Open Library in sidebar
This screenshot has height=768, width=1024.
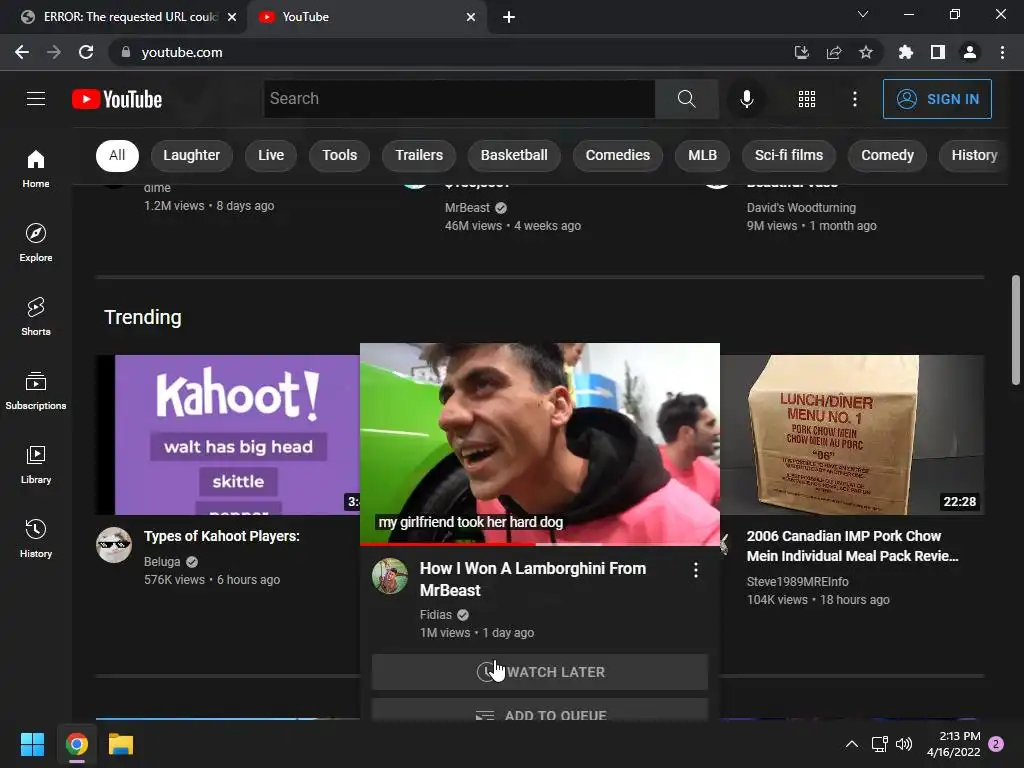[36, 464]
